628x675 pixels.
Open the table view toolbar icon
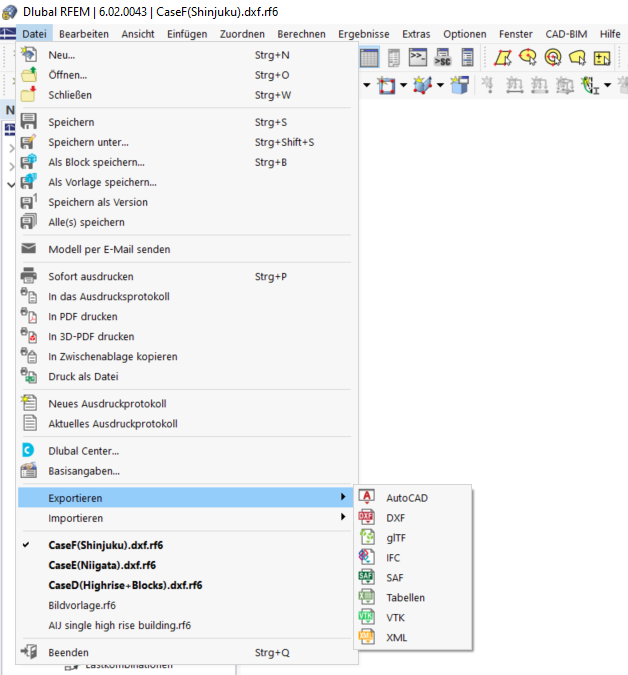(x=369, y=58)
